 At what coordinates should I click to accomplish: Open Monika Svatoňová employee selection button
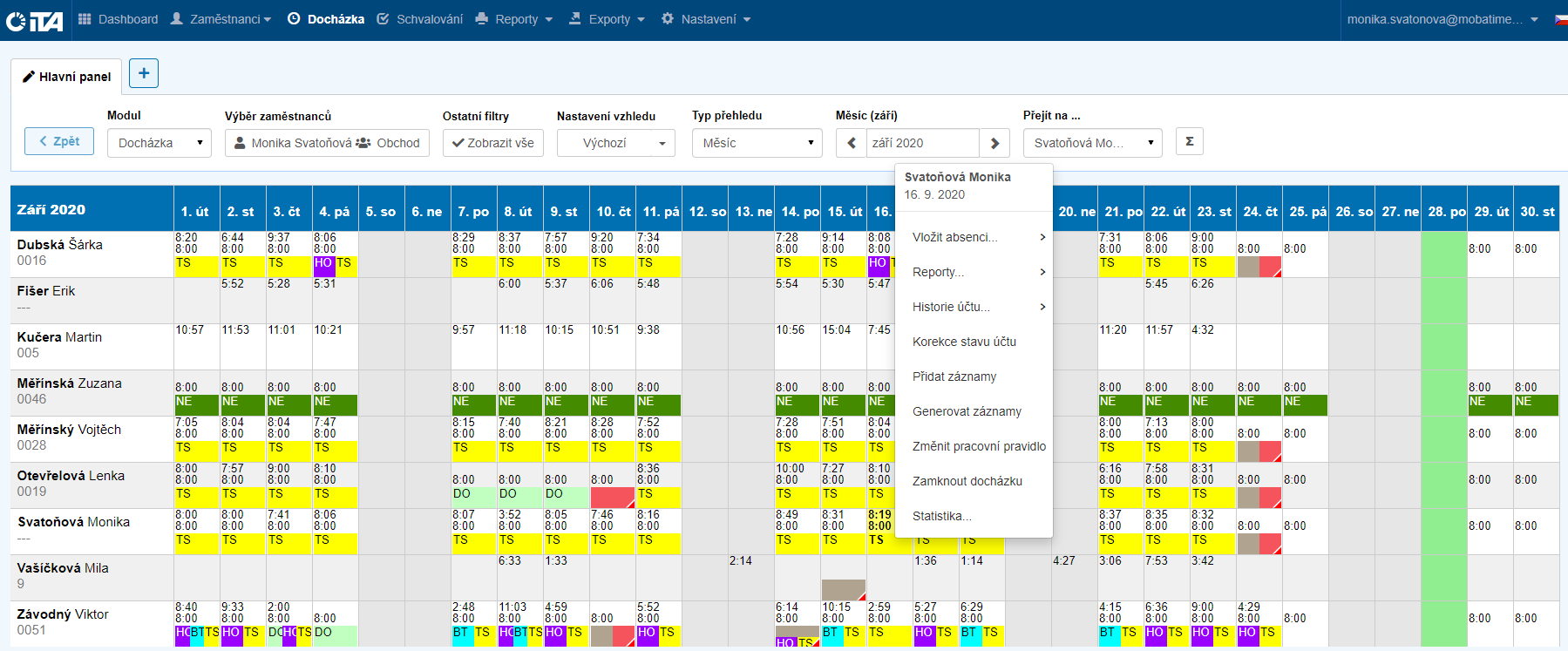tap(327, 143)
